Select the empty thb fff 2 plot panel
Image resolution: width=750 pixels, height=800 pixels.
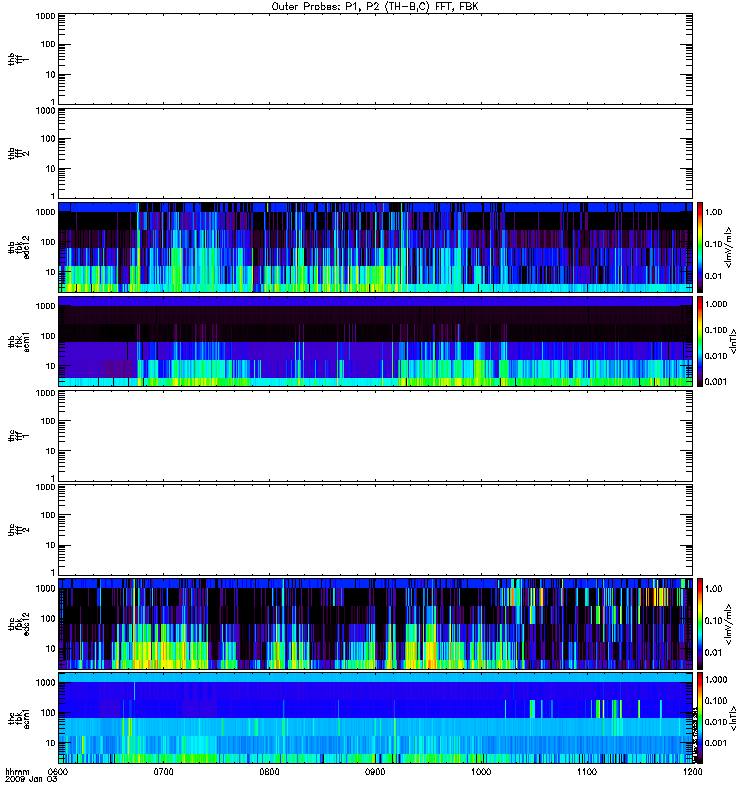coord(375,154)
